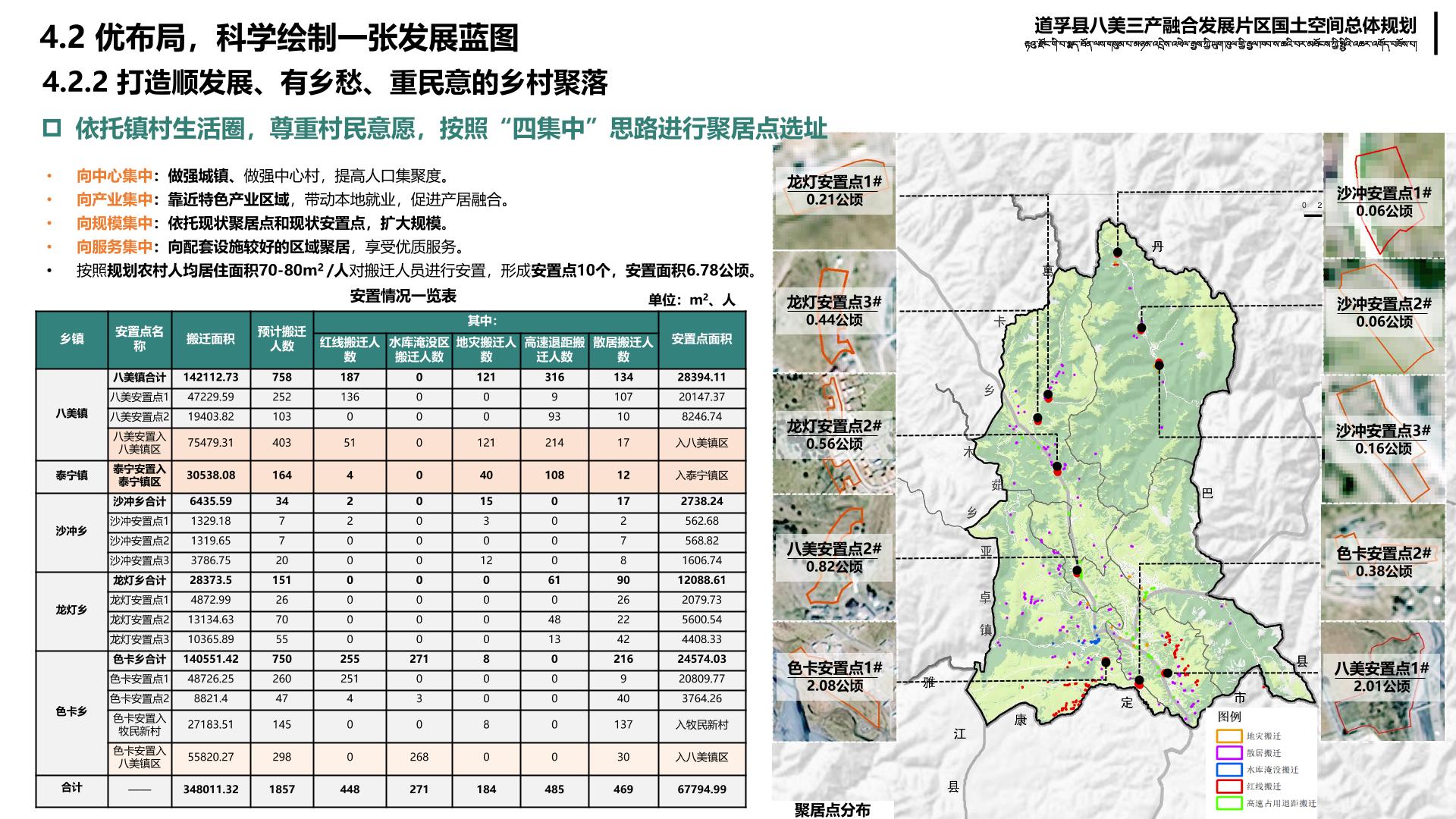1456x819 pixels.
Task: Click the red 红线搬迁 legend swatch
Action: point(1228,786)
